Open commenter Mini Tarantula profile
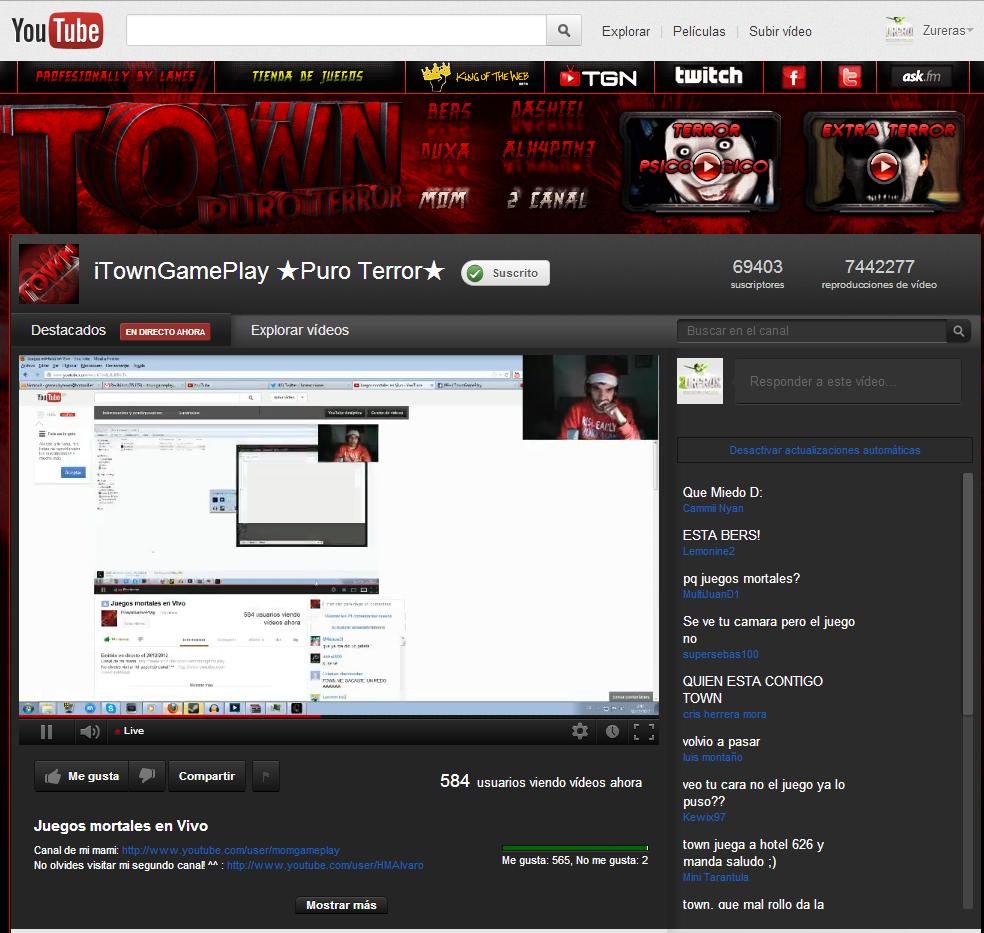984x933 pixels. click(x=715, y=877)
